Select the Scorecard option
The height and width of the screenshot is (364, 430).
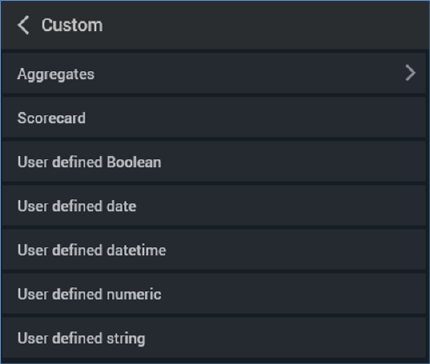click(214, 118)
